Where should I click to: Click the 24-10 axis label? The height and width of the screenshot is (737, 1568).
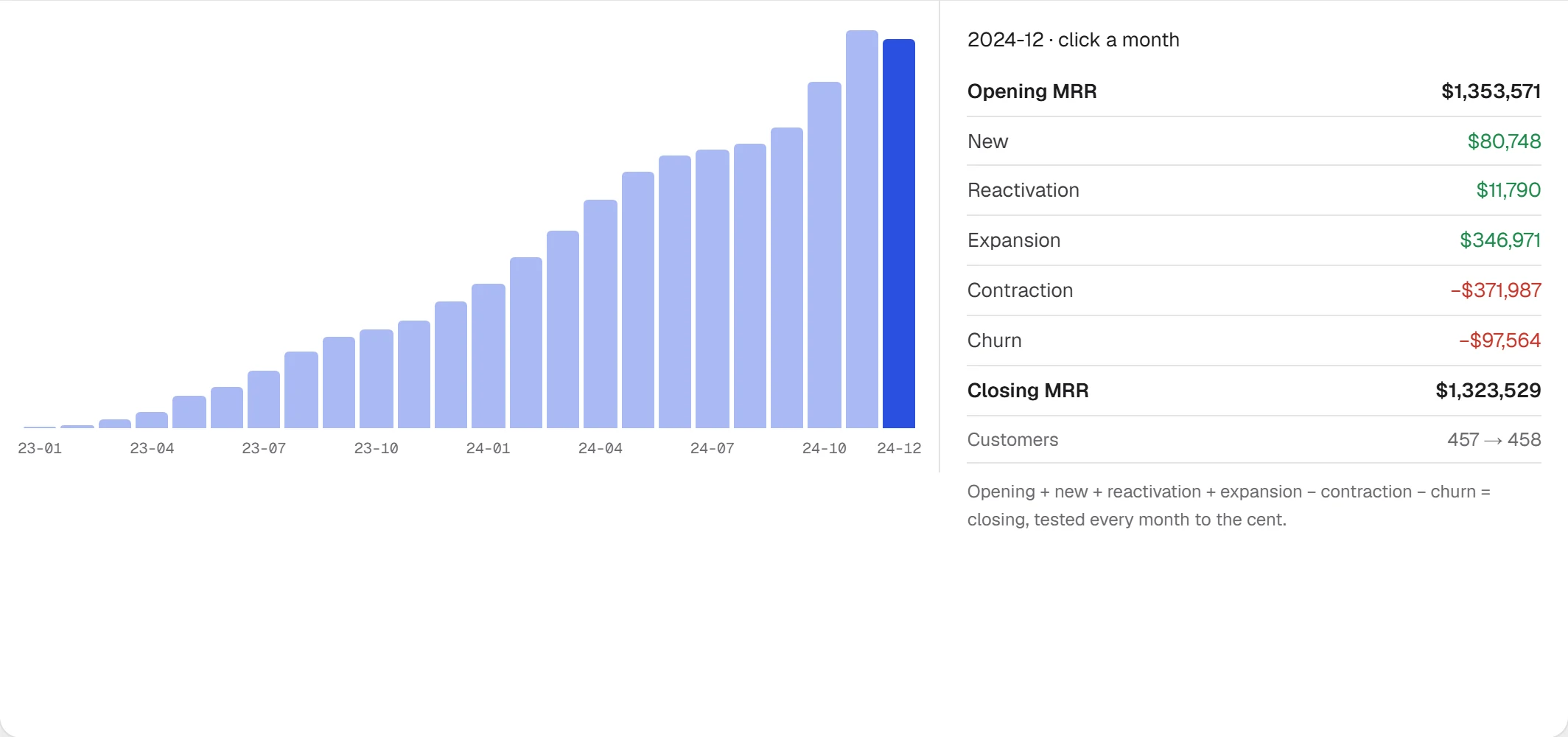(825, 448)
